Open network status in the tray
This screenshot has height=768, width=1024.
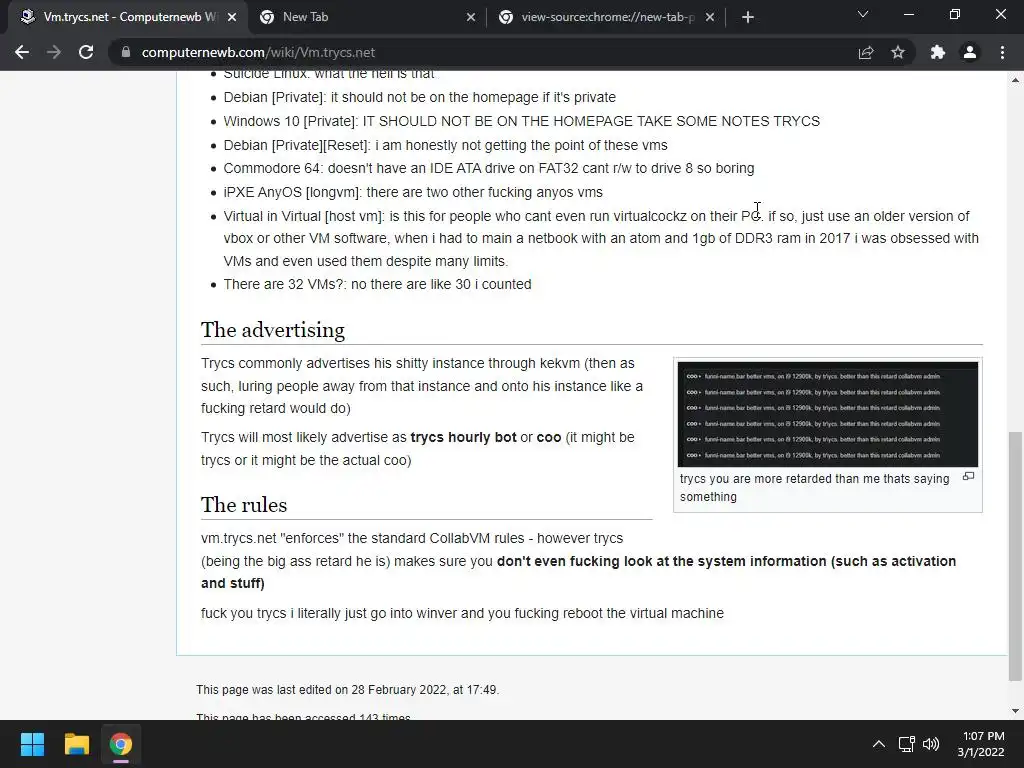click(x=906, y=744)
